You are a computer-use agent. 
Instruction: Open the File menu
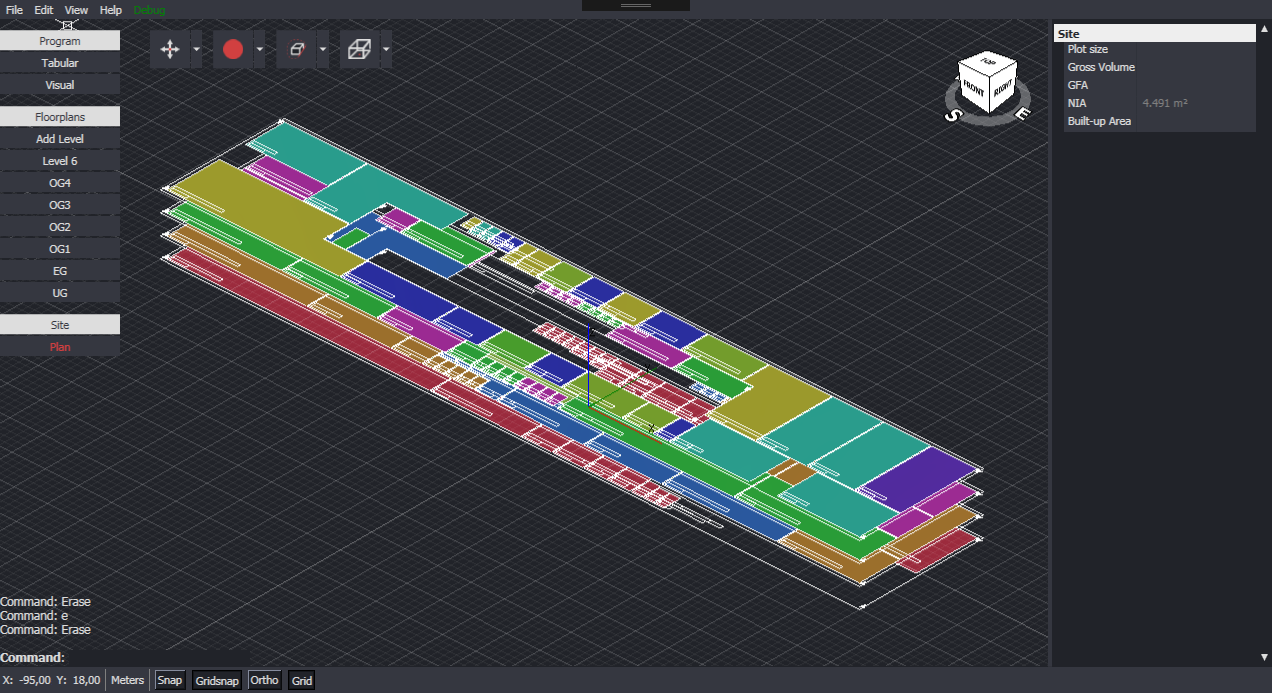click(x=15, y=10)
